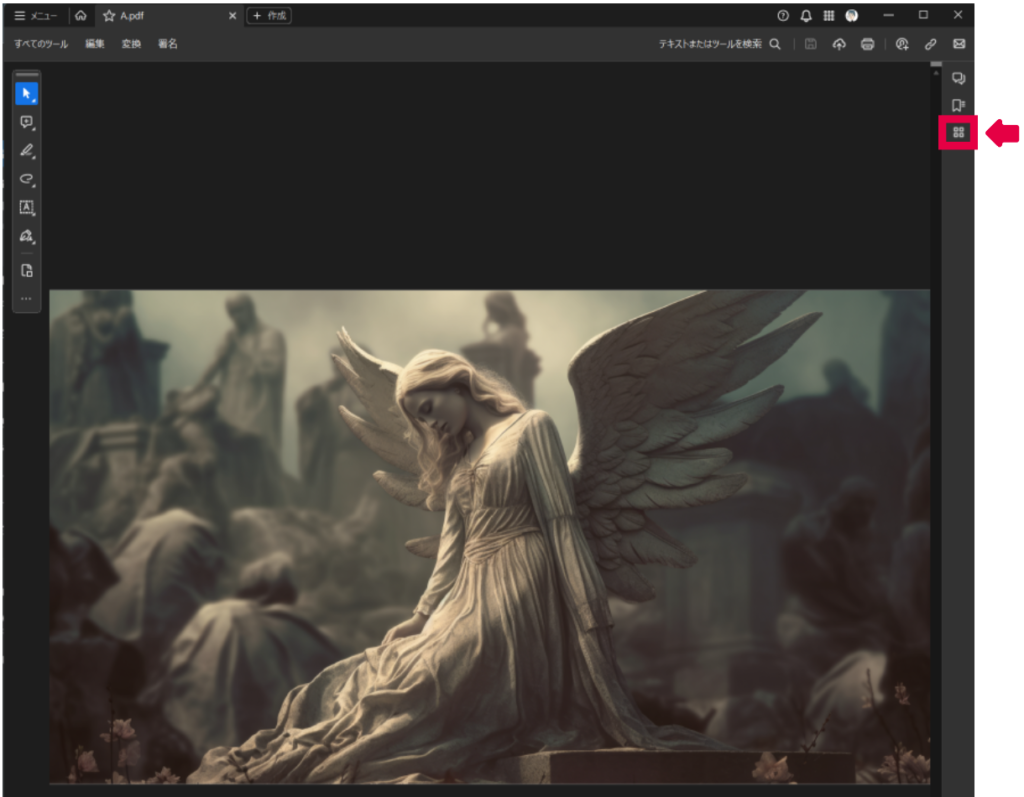This screenshot has height=797, width=1024.
Task: Open the すべてのツール menu
Action: (x=41, y=44)
